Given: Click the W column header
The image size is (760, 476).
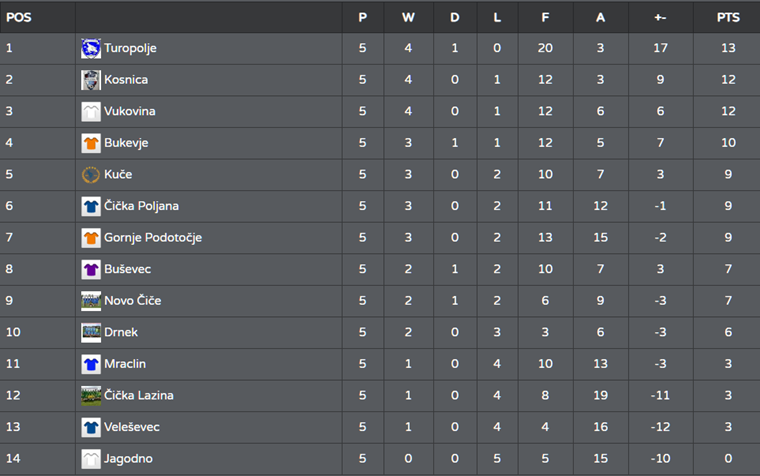Looking at the screenshot, I should [408, 17].
